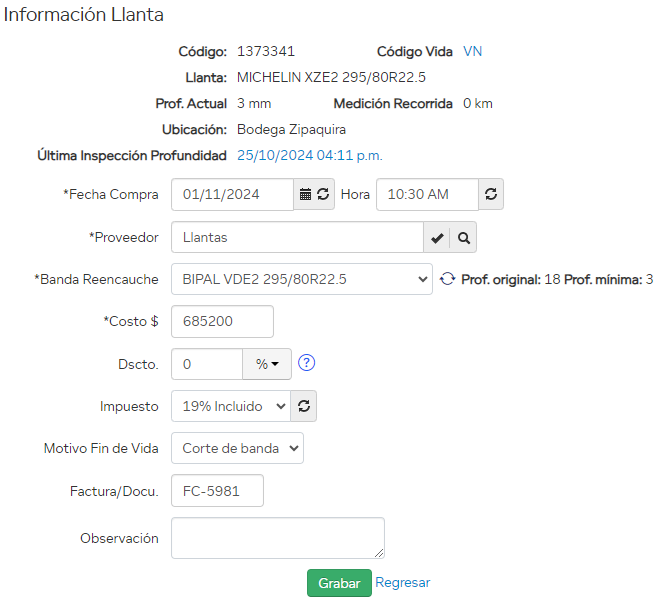Refresh the Impuesto tax value
This screenshot has height=612, width=663.
click(x=305, y=406)
